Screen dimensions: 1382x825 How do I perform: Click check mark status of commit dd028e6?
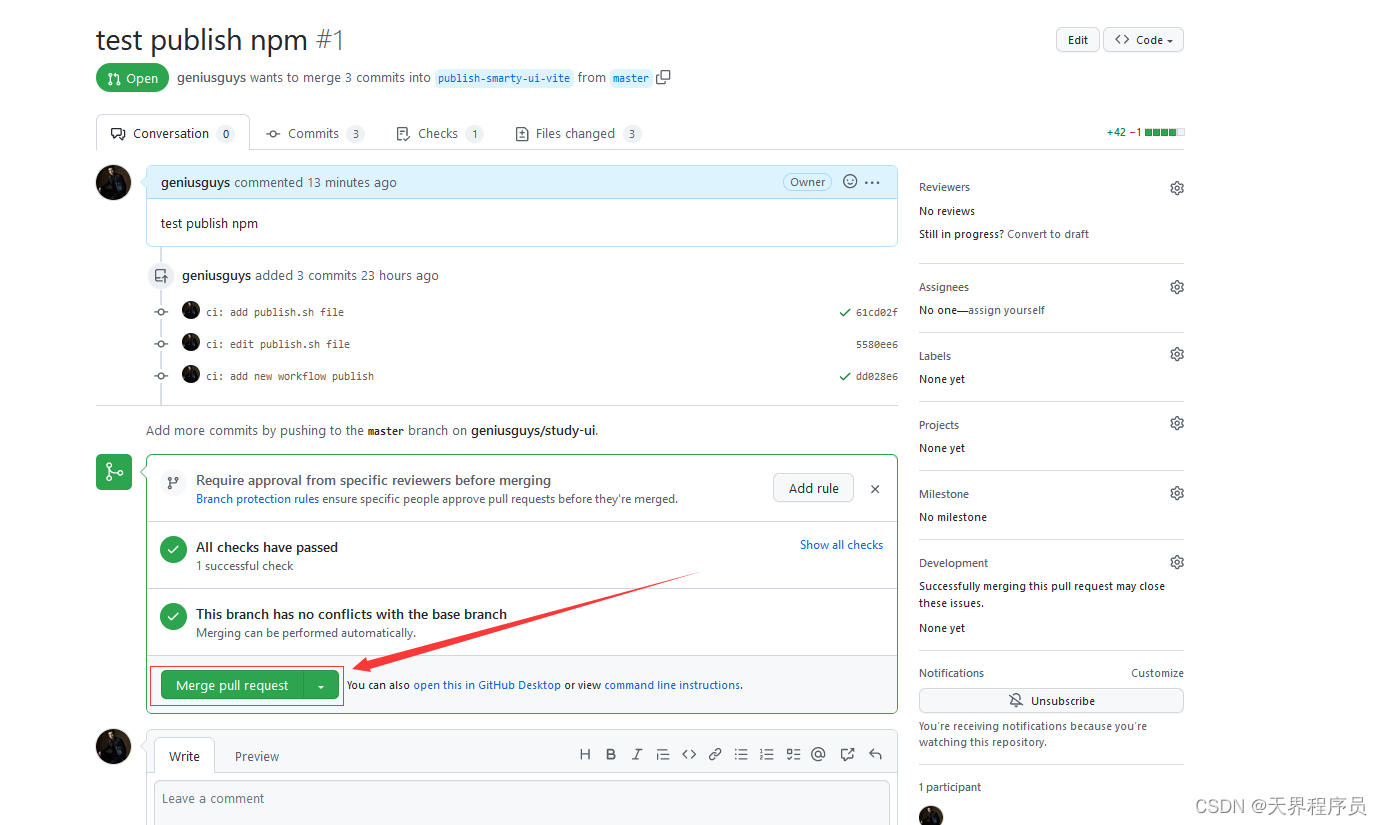845,376
